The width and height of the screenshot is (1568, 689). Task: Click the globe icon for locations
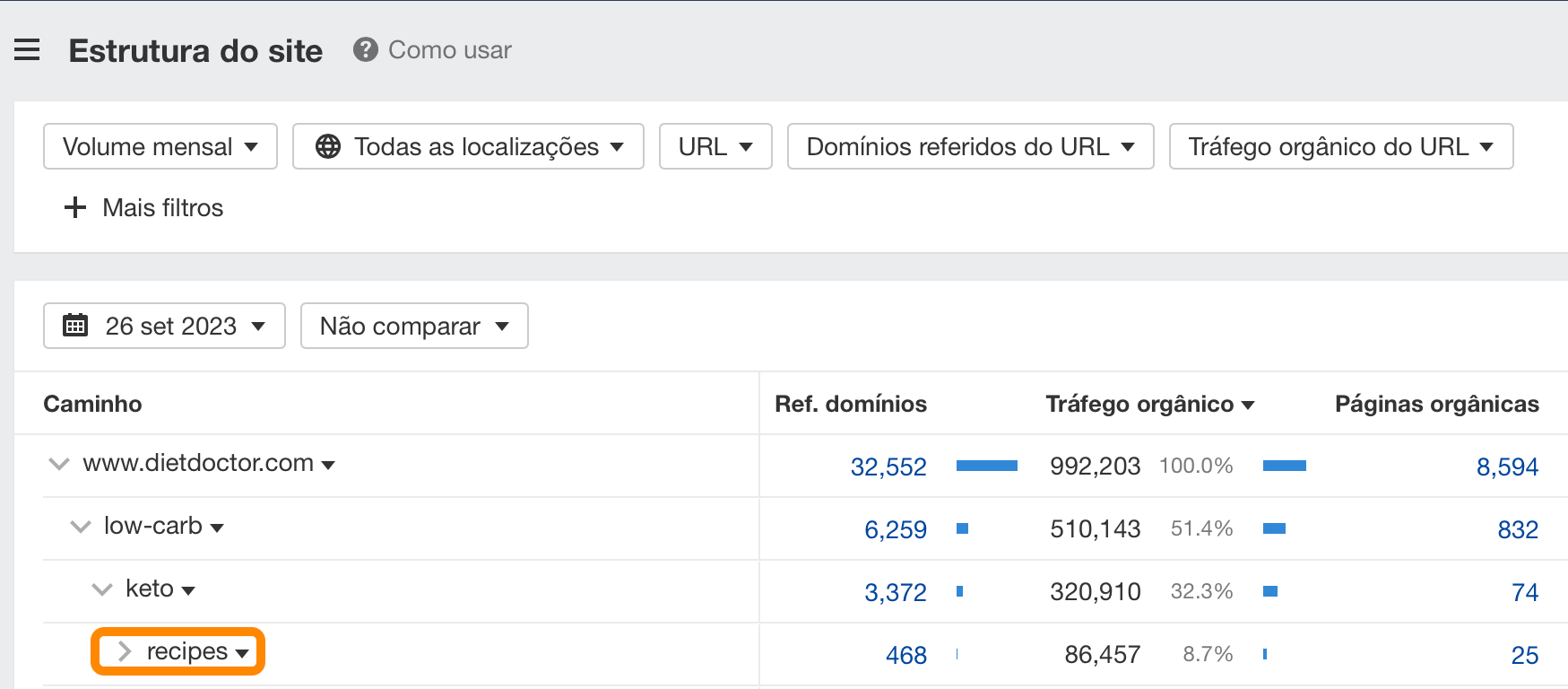(x=328, y=146)
